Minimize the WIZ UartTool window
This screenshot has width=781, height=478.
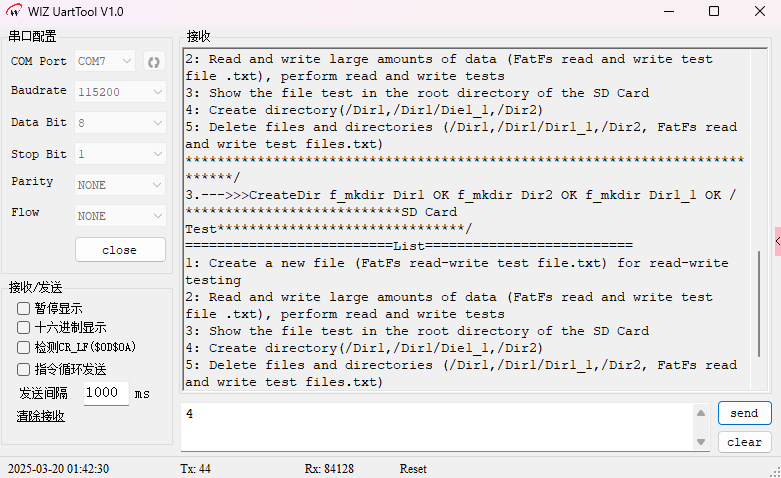click(x=668, y=11)
